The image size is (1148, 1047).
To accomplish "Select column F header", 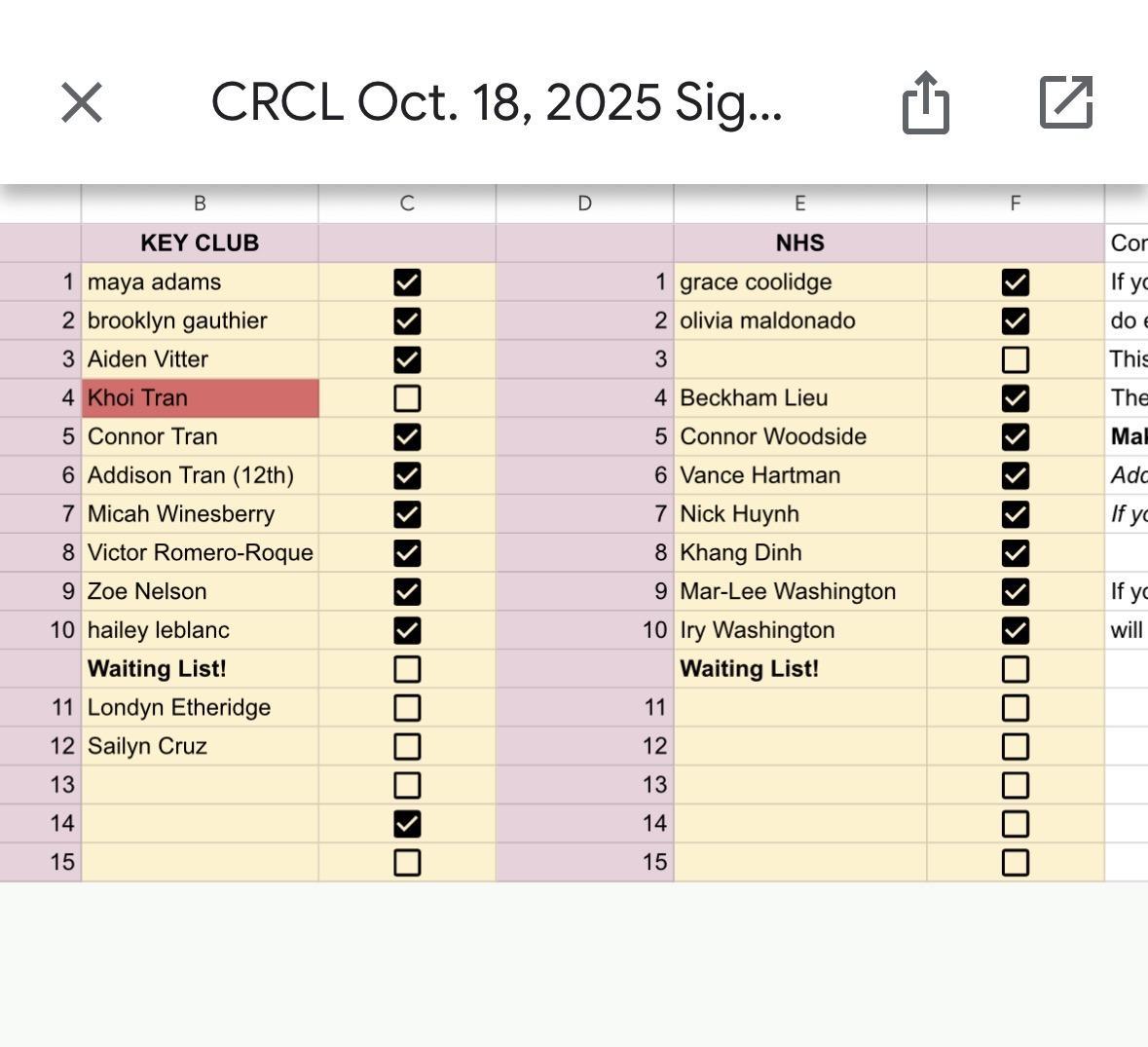I will click(x=1015, y=204).
